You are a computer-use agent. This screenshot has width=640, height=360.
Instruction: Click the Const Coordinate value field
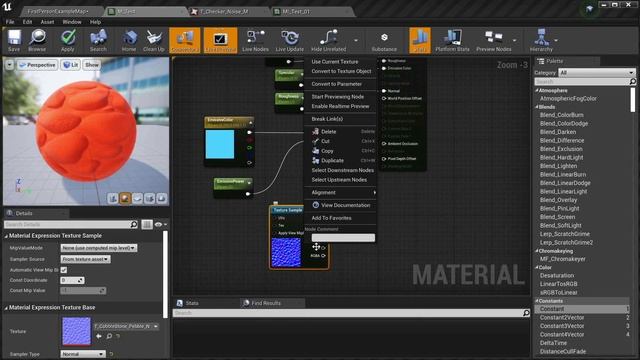tap(72, 280)
